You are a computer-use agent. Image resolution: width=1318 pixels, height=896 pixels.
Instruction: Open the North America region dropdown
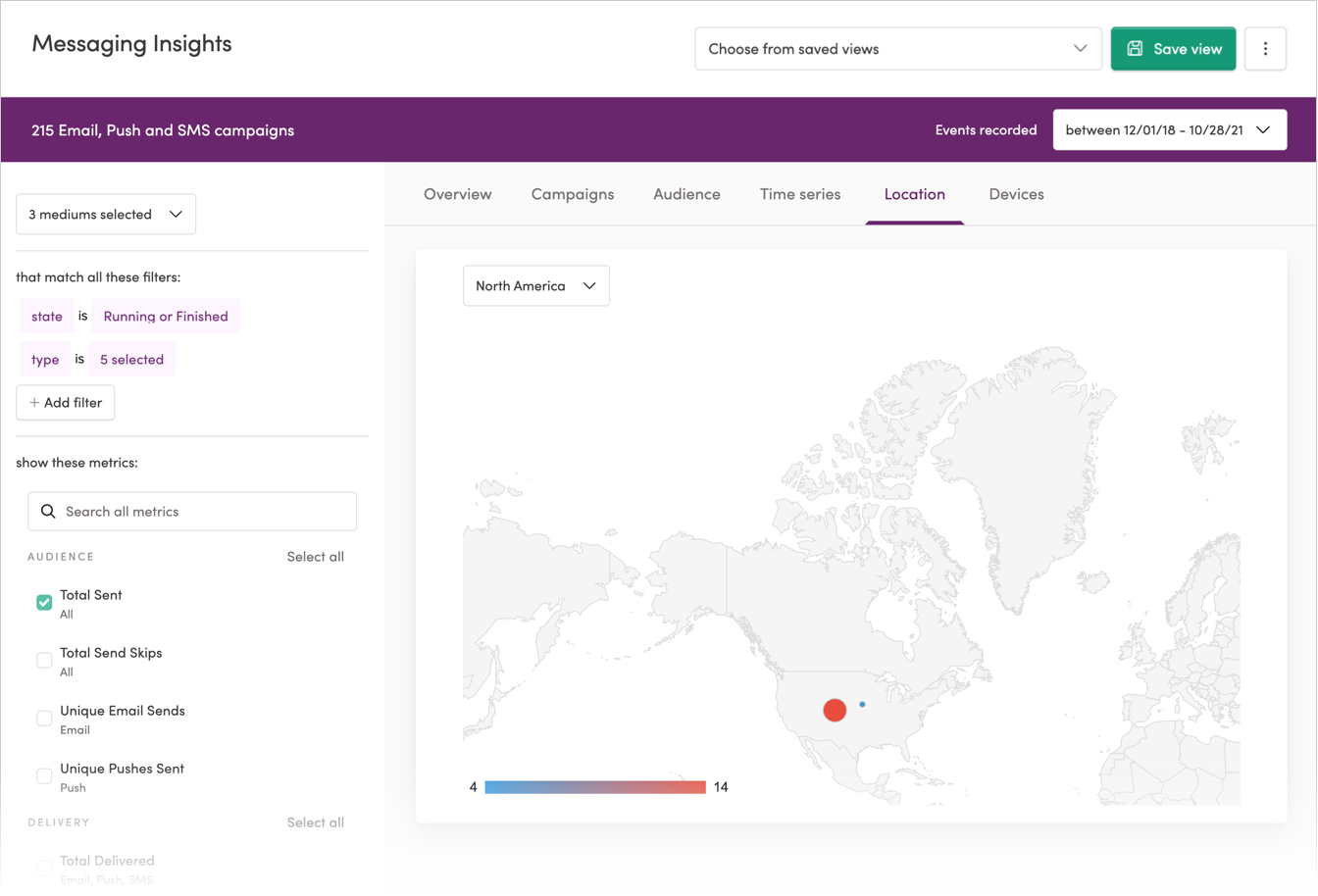coord(536,286)
